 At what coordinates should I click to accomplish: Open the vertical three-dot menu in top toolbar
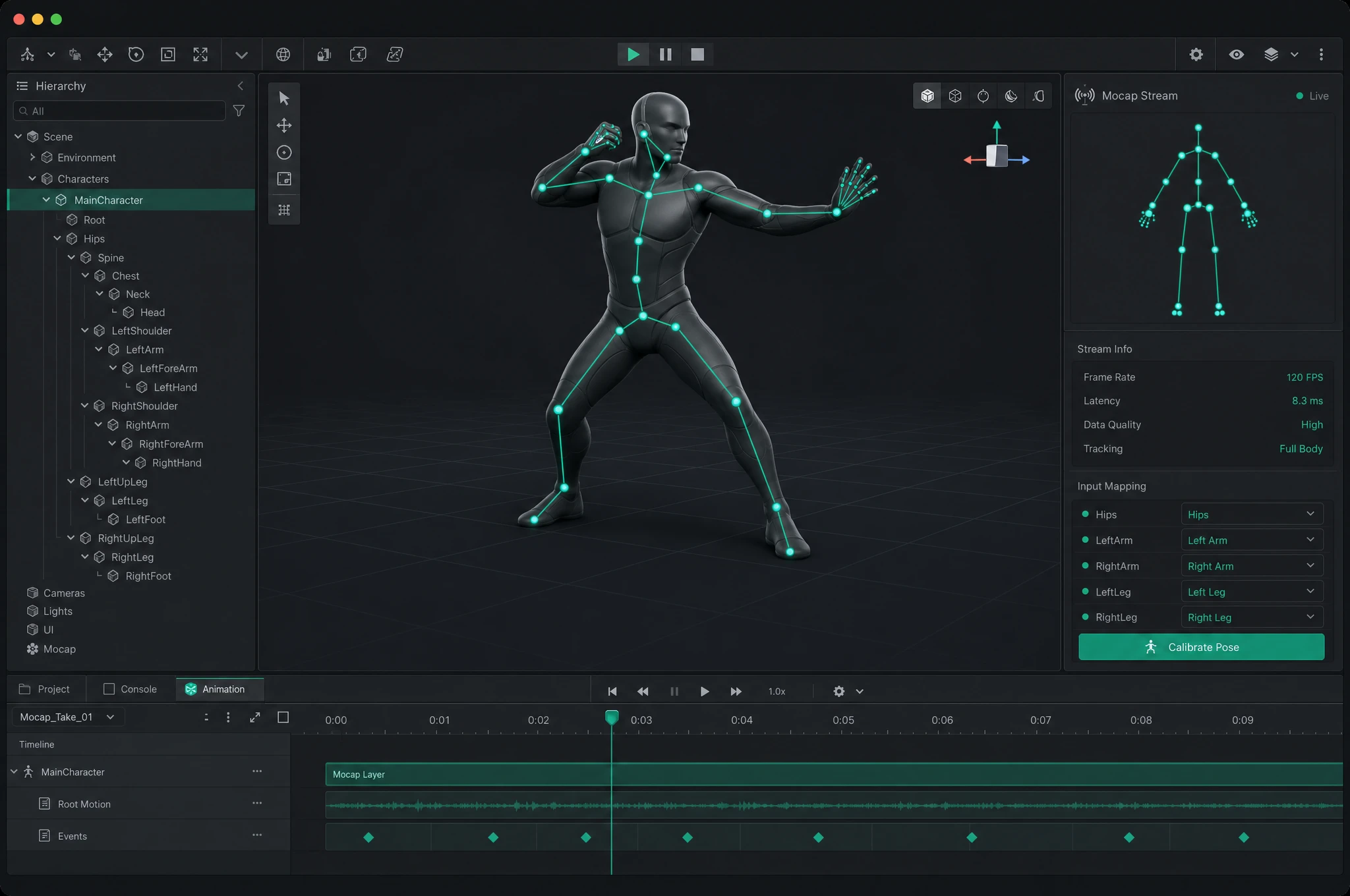tap(1321, 55)
